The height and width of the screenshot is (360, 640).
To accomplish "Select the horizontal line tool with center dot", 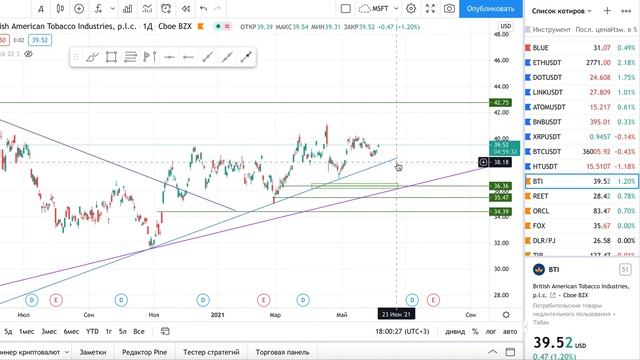I will click(169, 57).
